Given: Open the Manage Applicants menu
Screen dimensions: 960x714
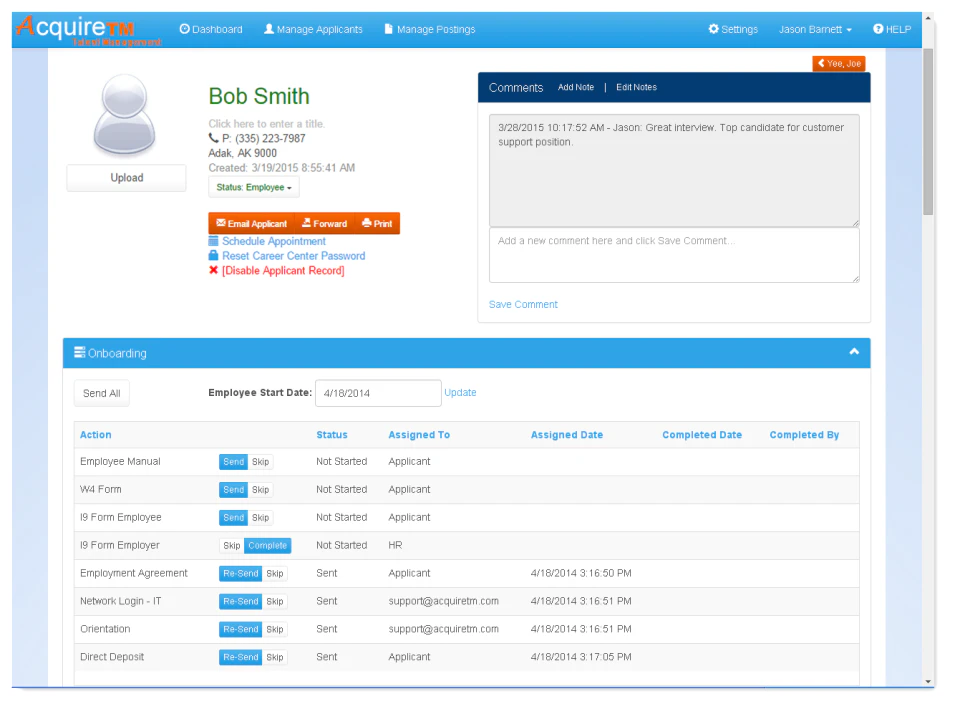Looking at the screenshot, I should [313, 29].
